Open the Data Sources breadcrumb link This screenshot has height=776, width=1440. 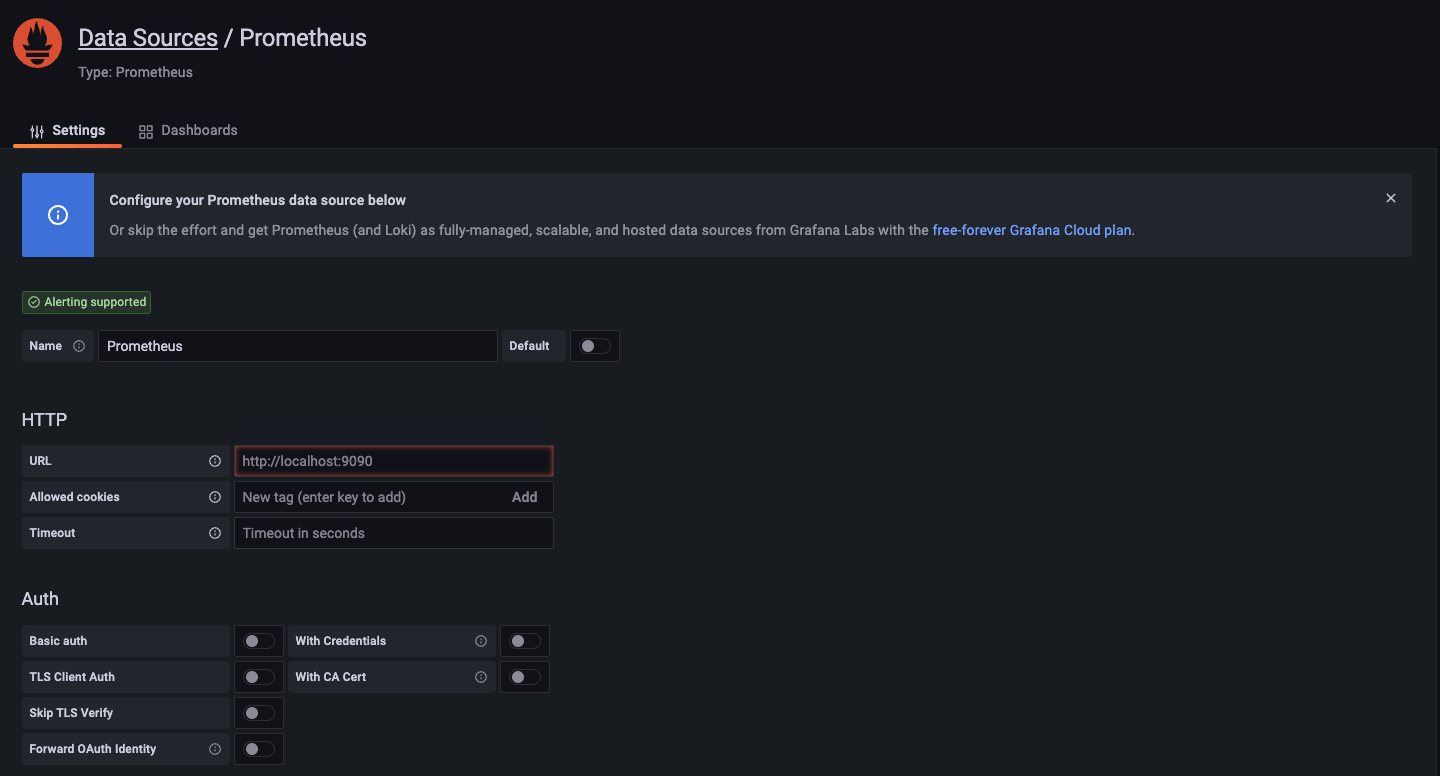pyautogui.click(x=148, y=38)
